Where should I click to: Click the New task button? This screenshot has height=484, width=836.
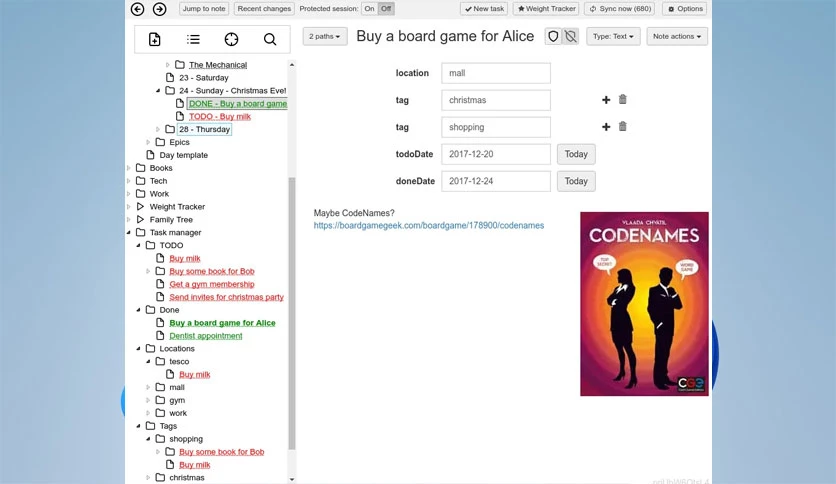coord(484,9)
